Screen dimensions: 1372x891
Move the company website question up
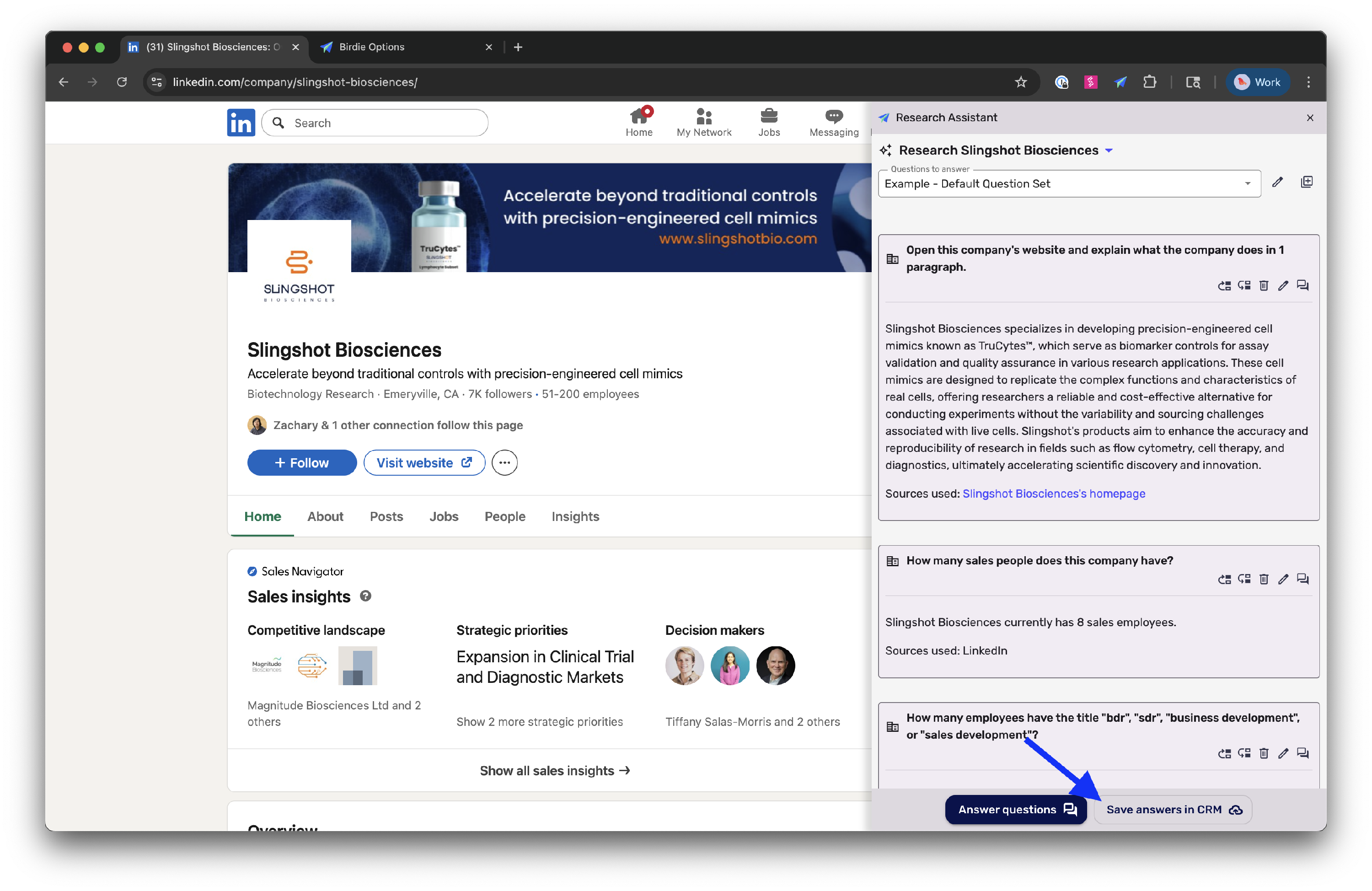click(1224, 286)
